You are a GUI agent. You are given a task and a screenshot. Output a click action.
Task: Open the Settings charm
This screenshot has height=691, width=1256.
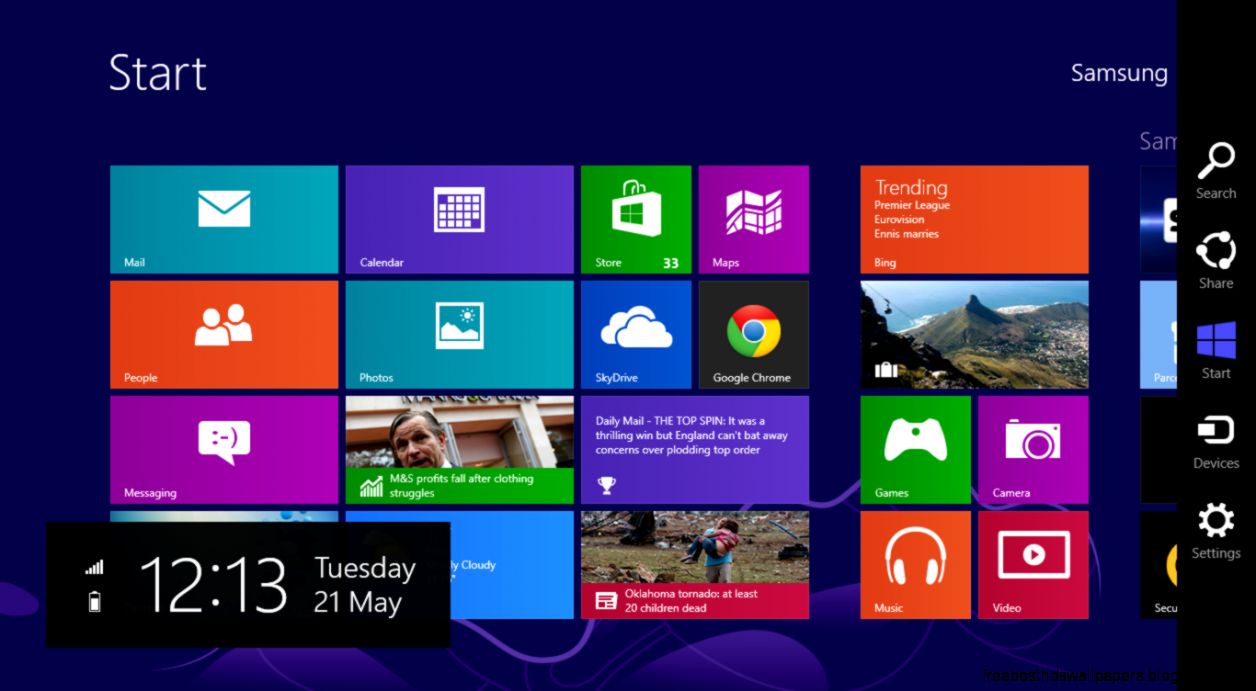pyautogui.click(x=1216, y=531)
